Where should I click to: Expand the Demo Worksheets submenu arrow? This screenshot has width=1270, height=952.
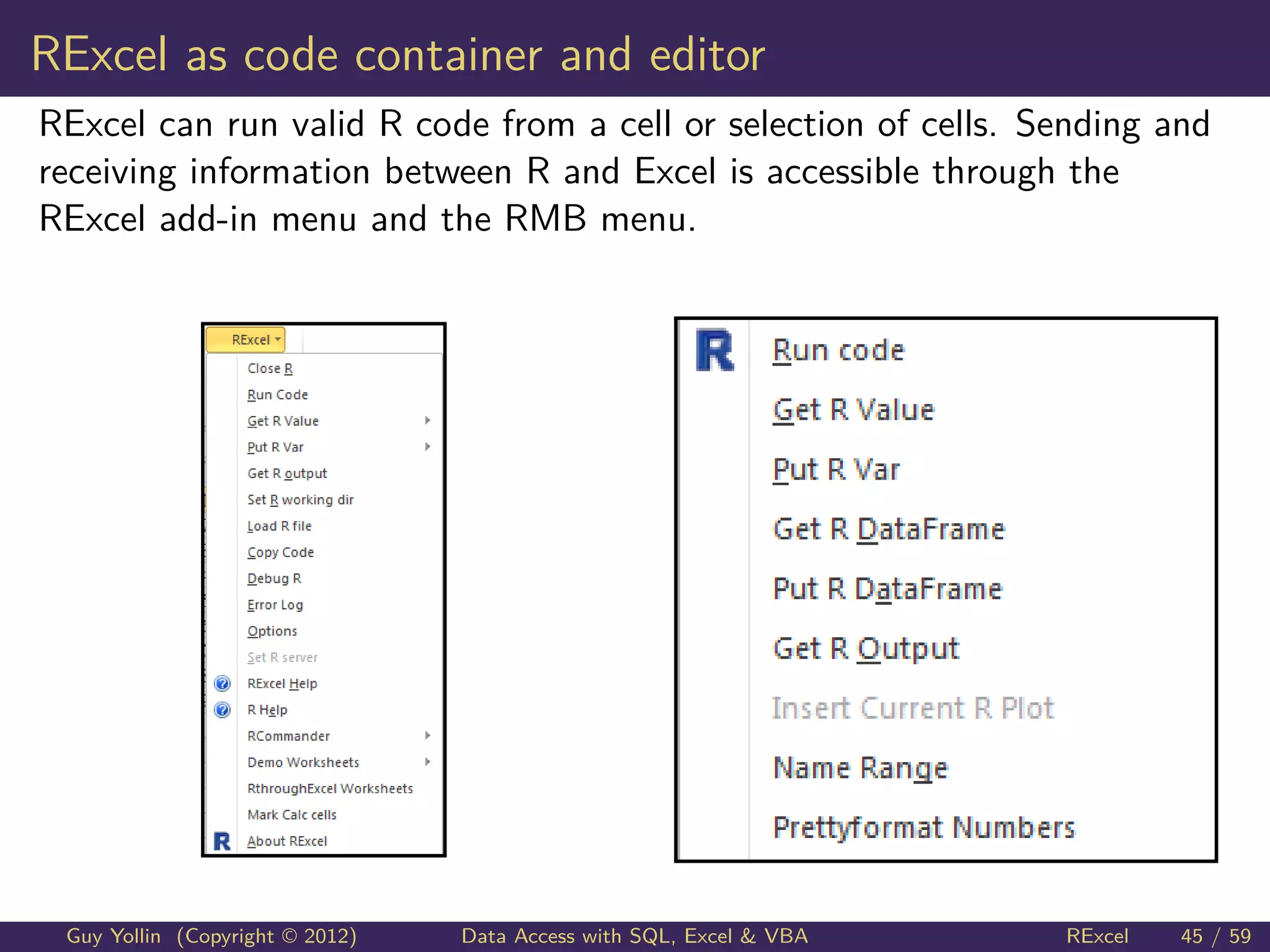tap(428, 762)
